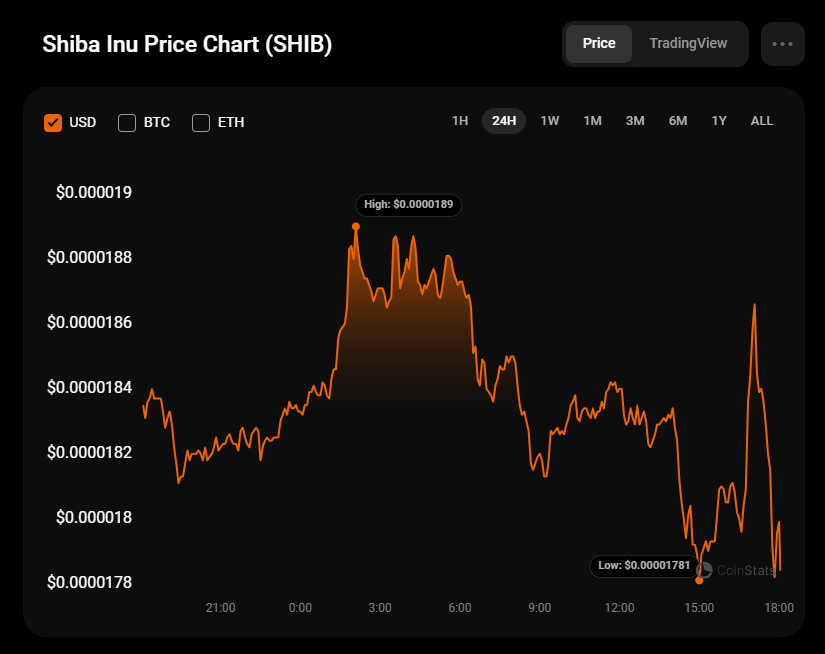Click the Low: $0.00001781 label
825x654 pixels.
point(643,565)
